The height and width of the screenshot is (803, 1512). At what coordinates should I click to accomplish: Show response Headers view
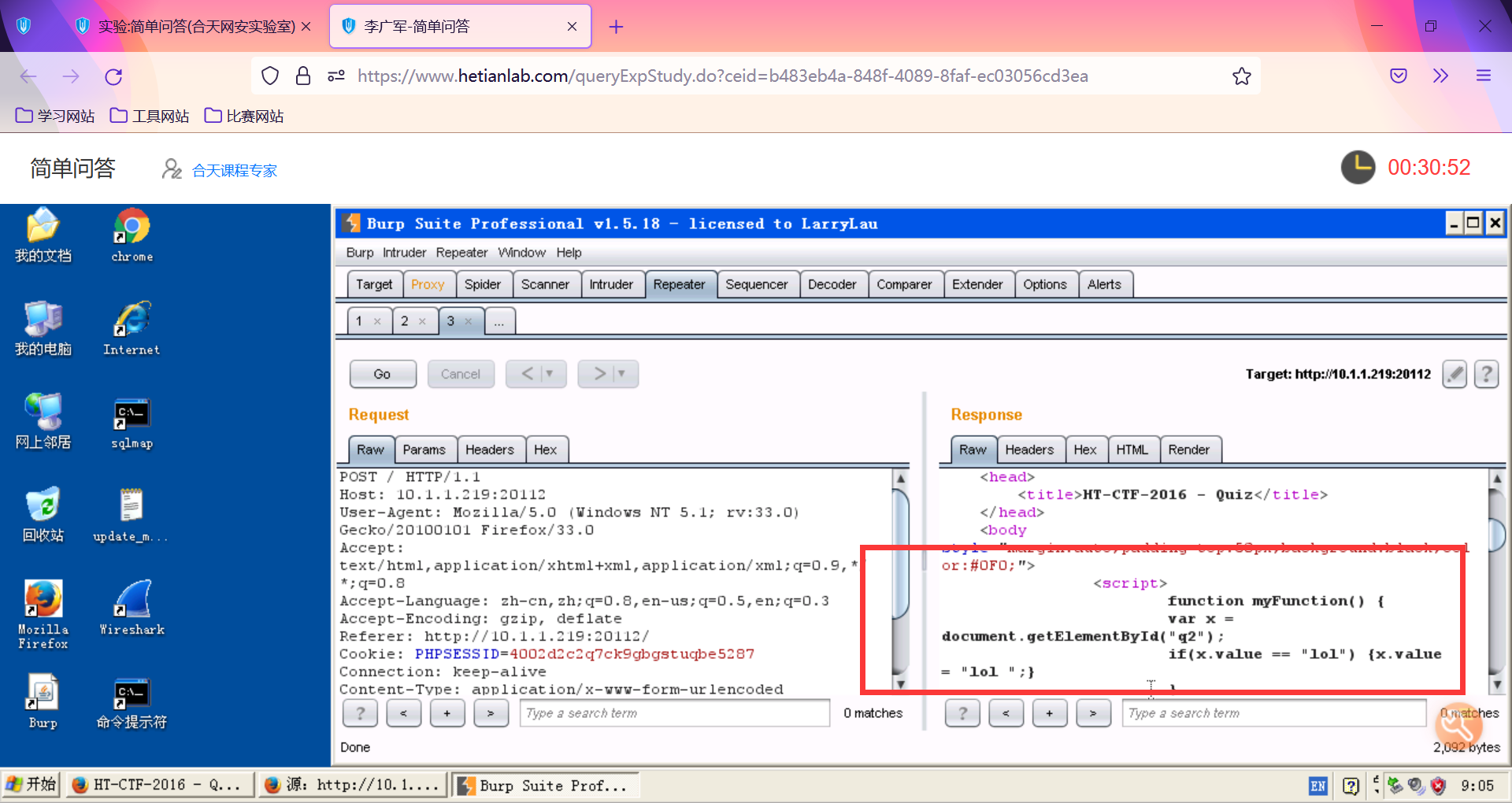tap(1029, 450)
